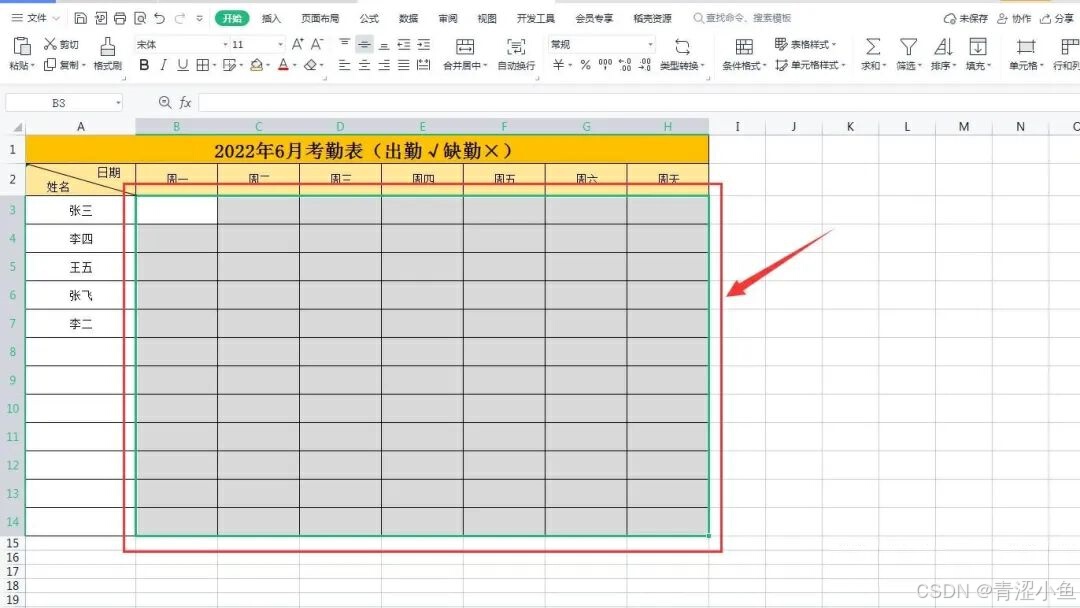Select the cell containing 李四
This screenshot has height=608, width=1080.
tap(81, 239)
